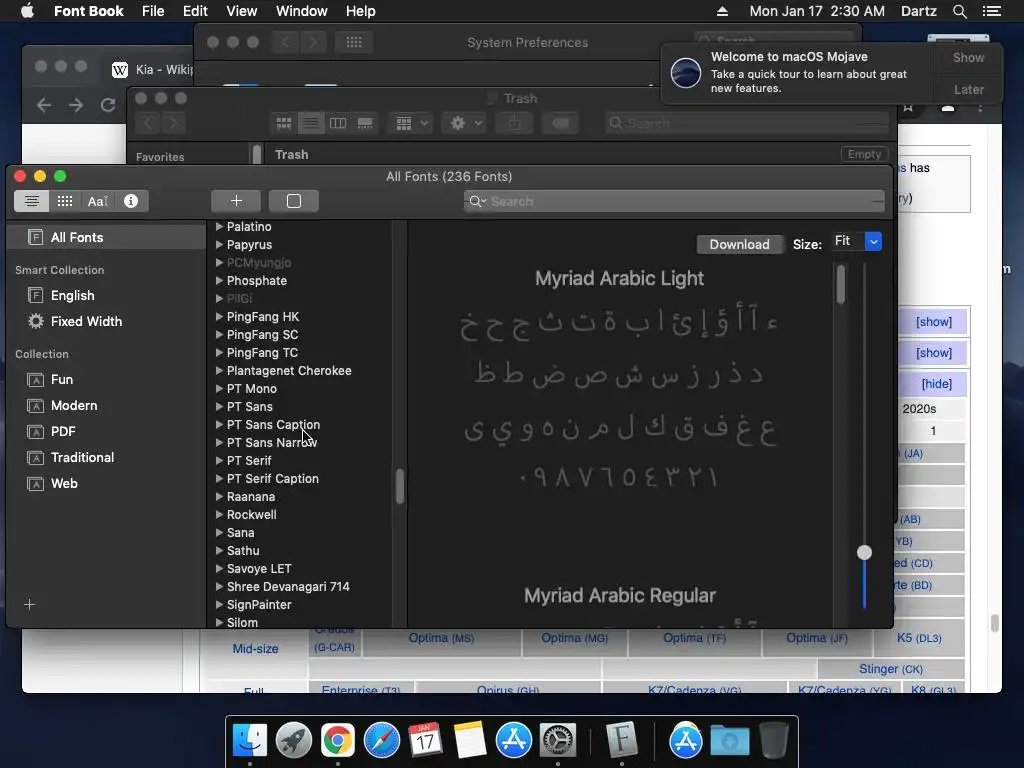Open Google Chrome from the Dock
This screenshot has height=768, width=1024.
click(338, 741)
